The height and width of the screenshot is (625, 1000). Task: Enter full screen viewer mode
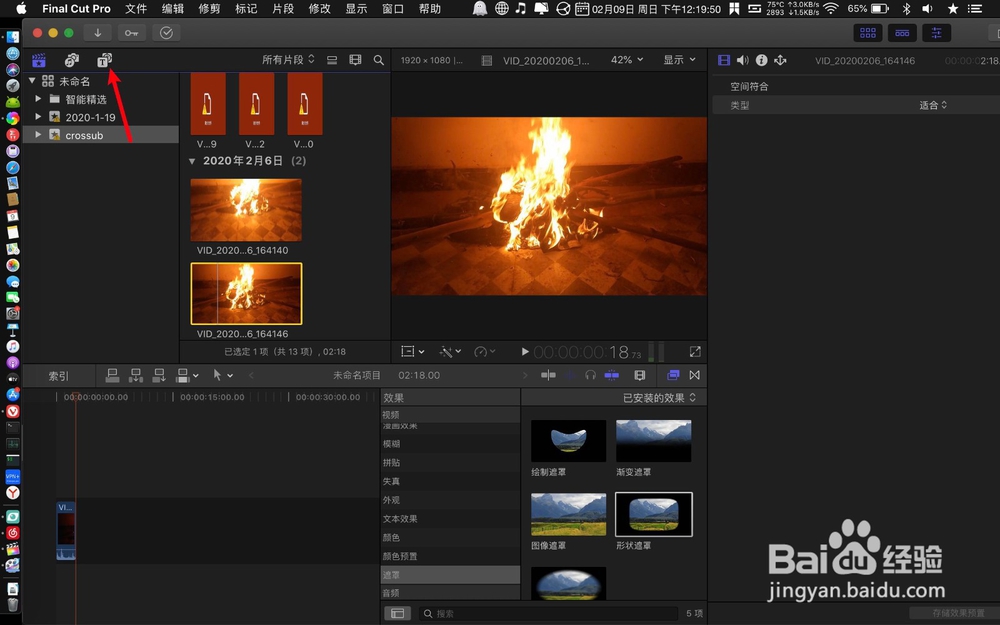(x=695, y=352)
